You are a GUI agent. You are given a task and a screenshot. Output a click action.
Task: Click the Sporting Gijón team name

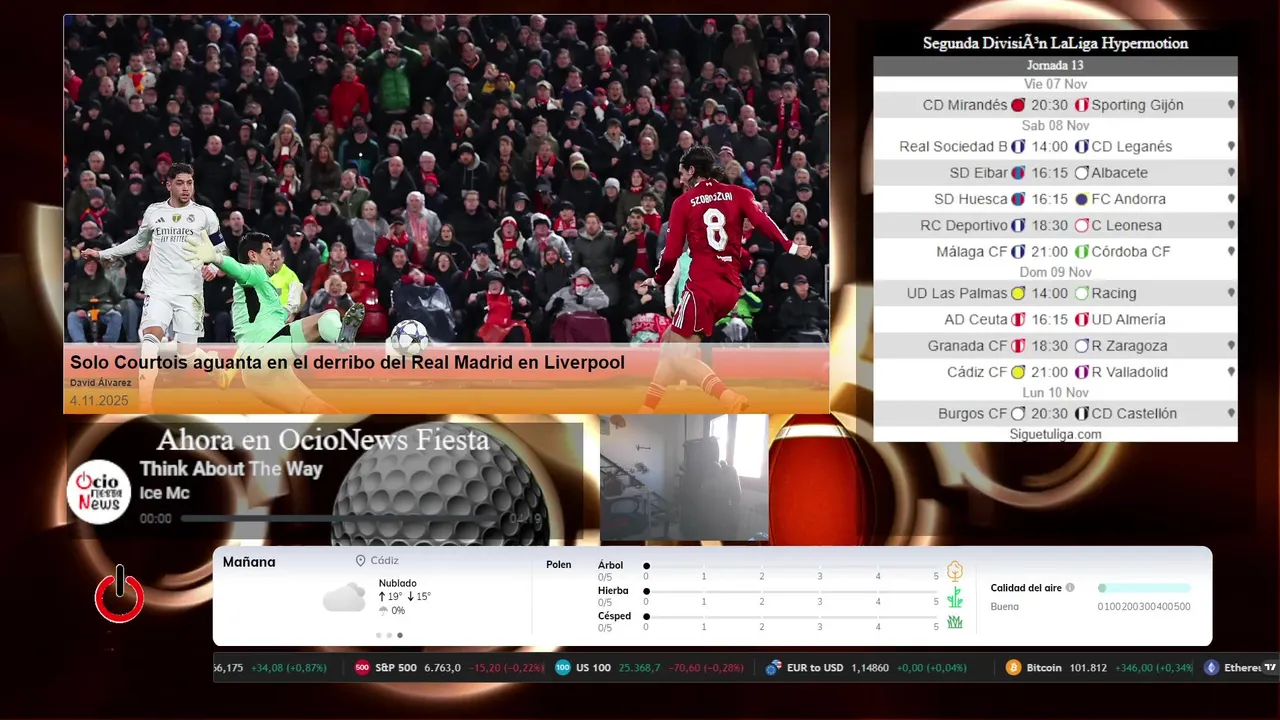1137,105
